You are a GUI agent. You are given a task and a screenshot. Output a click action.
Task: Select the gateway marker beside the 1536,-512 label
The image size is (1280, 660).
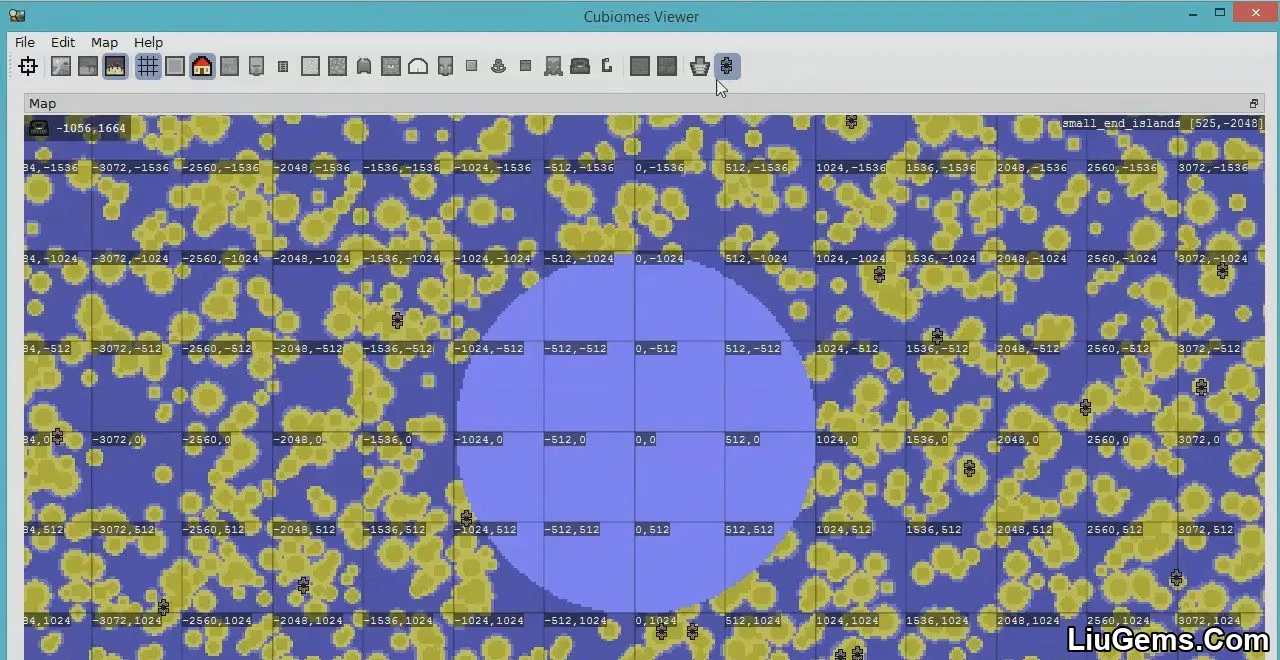[x=937, y=336]
